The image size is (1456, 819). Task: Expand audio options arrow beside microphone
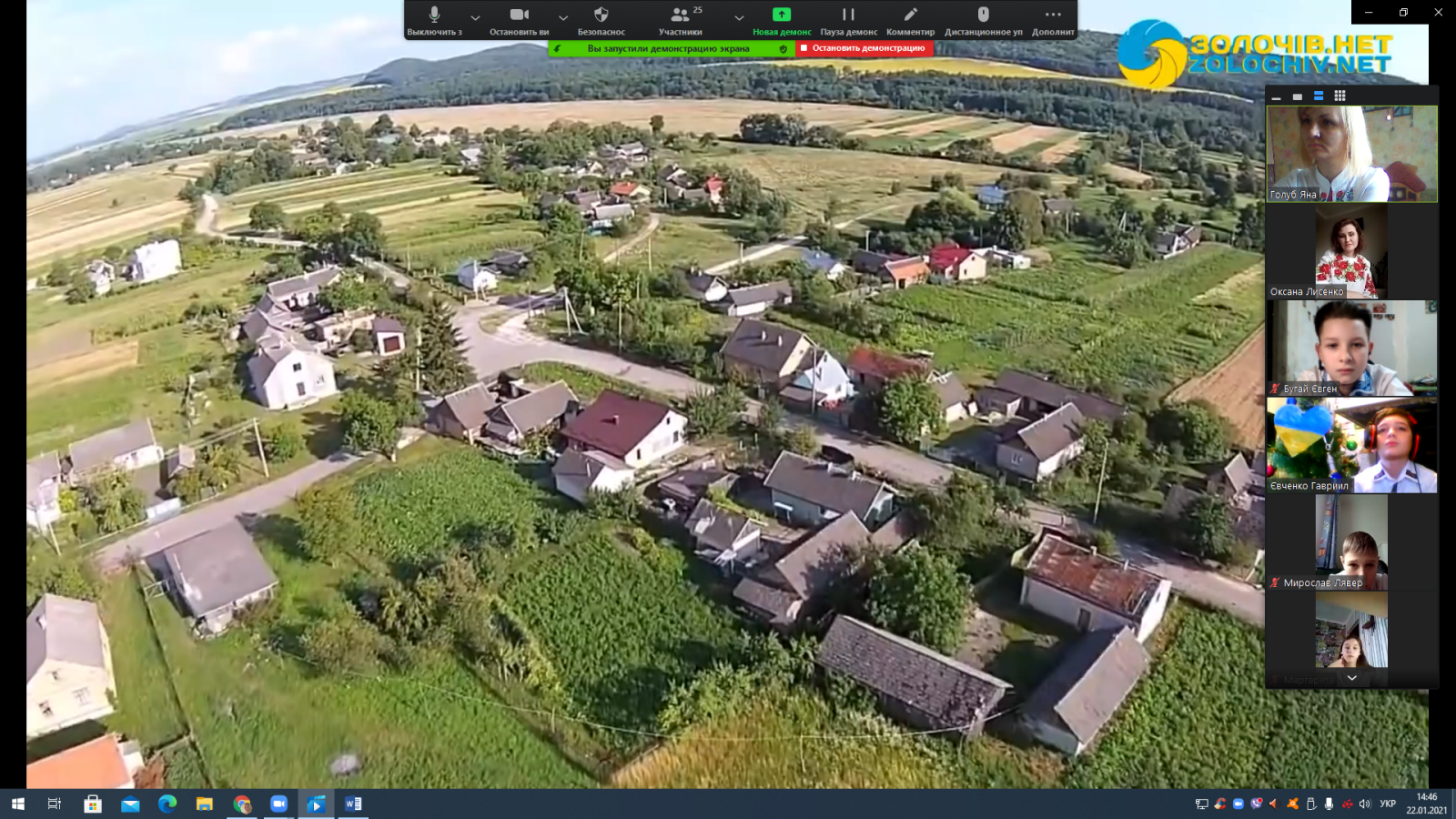pyautogui.click(x=475, y=17)
